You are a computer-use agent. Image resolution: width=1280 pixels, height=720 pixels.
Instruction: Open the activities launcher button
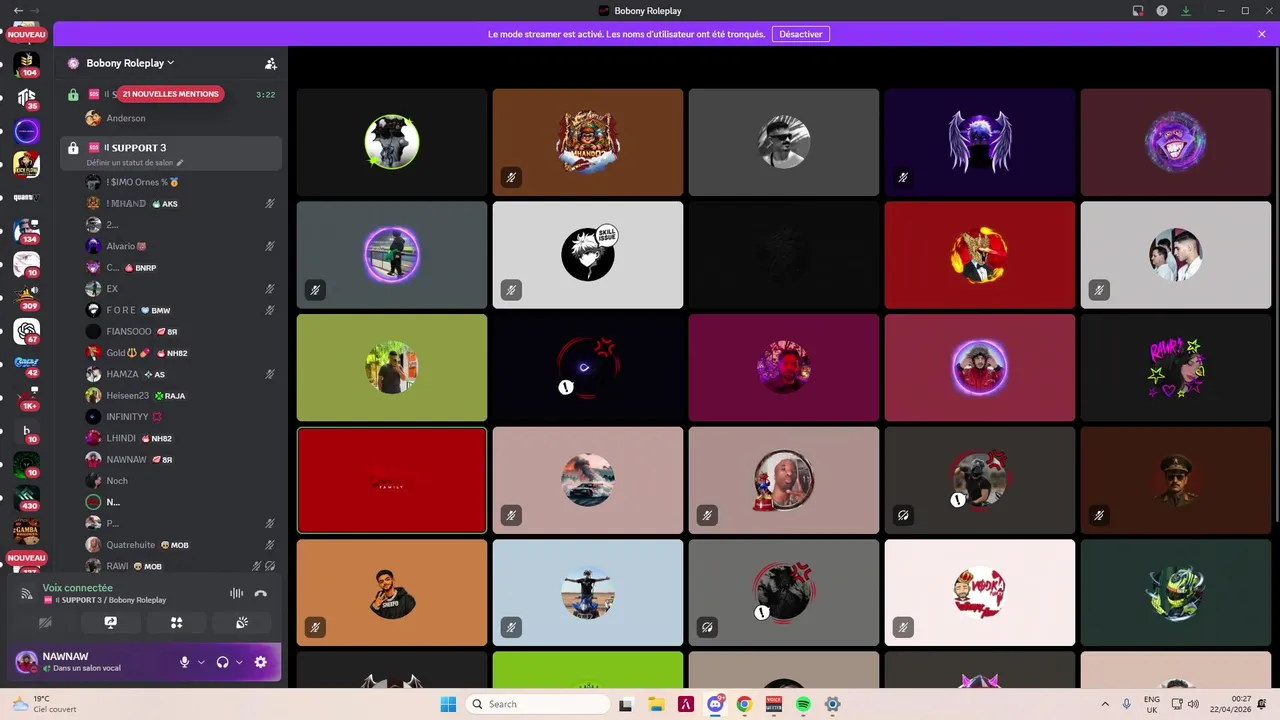point(176,622)
